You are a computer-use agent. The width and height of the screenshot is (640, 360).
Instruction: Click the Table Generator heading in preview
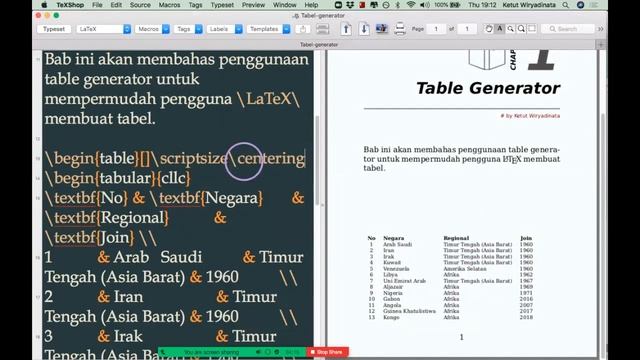tap(488, 88)
